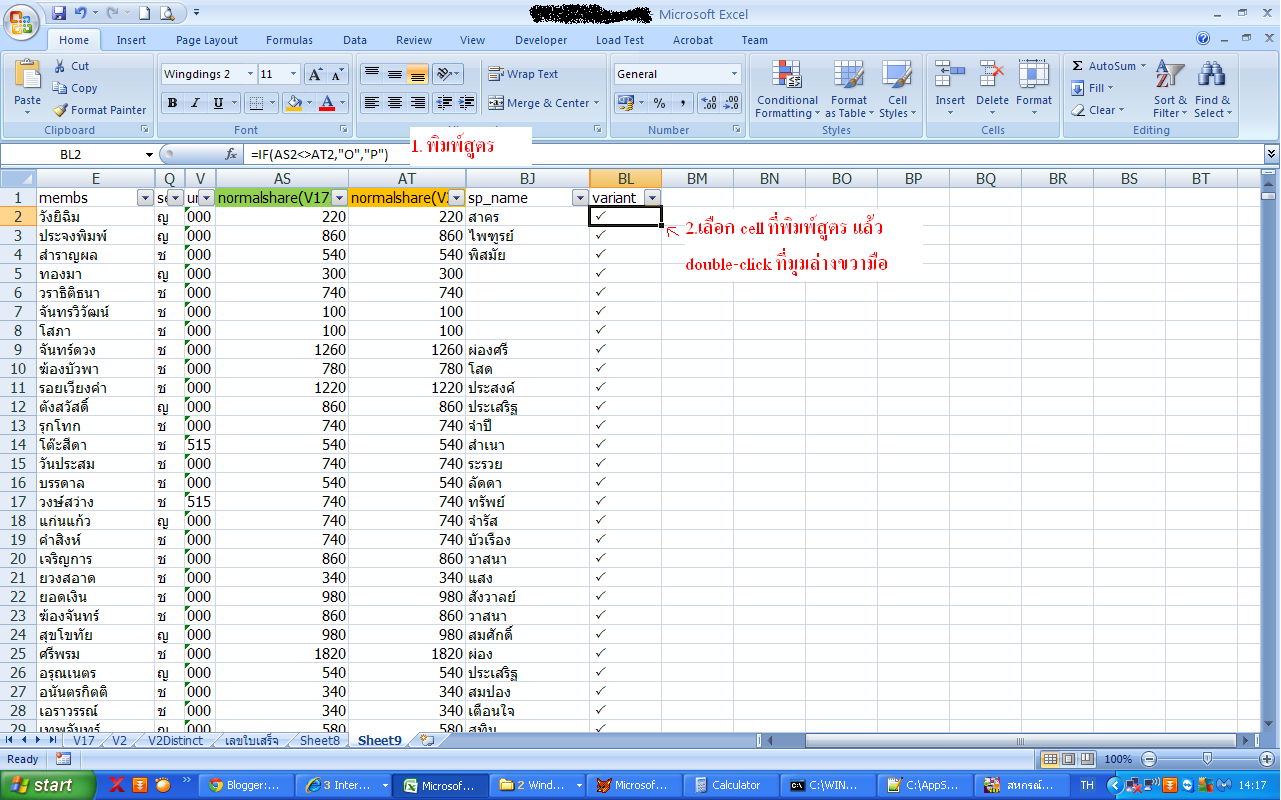Click Decrease Decimal icon
1281x800 pixels.
tap(732, 103)
